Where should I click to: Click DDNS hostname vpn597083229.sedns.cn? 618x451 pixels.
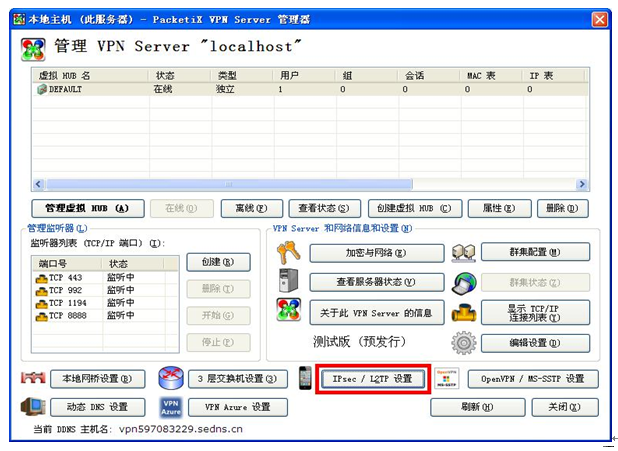click(181, 429)
